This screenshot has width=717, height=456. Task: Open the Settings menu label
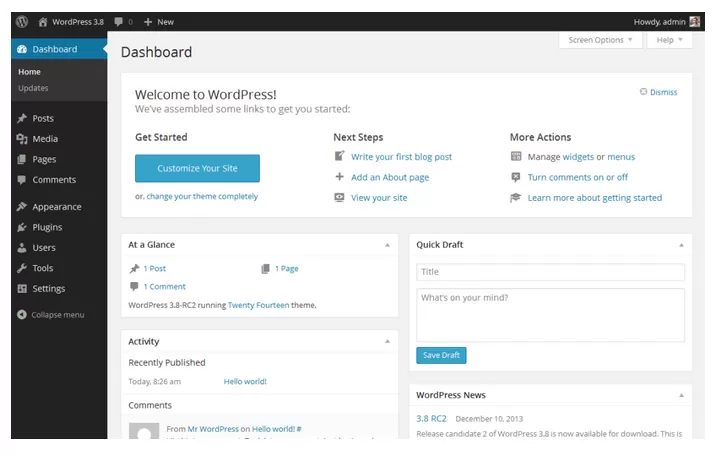[x=48, y=289]
